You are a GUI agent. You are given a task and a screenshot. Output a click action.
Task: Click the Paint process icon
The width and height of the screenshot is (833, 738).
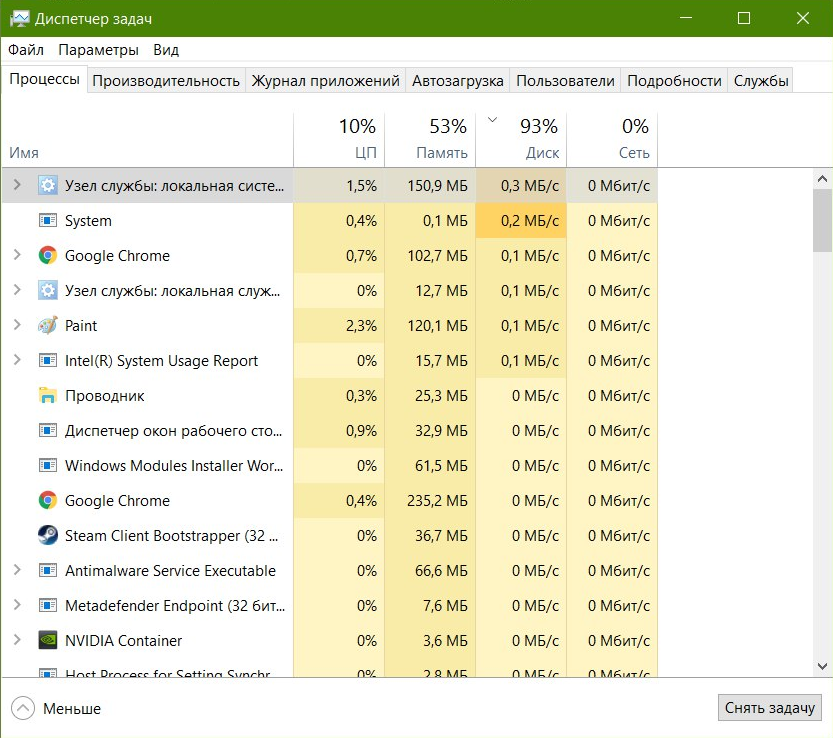pyautogui.click(x=47, y=326)
